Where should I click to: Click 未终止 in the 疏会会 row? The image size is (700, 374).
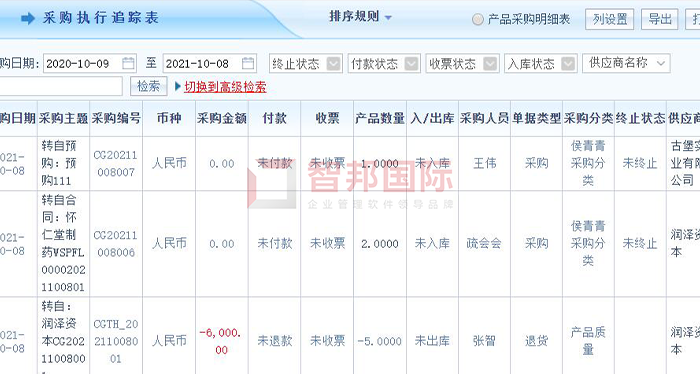click(640, 243)
